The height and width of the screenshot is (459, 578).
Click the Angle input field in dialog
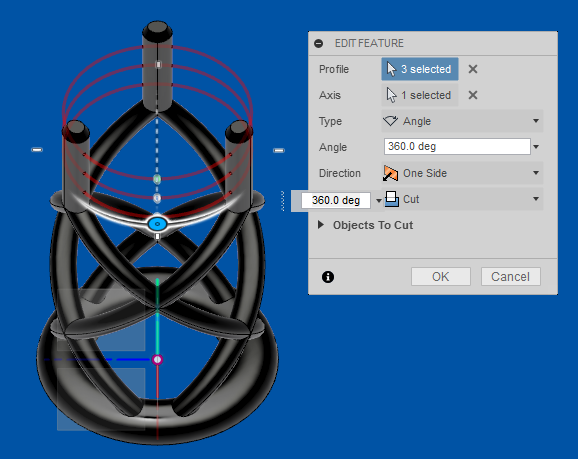457,147
